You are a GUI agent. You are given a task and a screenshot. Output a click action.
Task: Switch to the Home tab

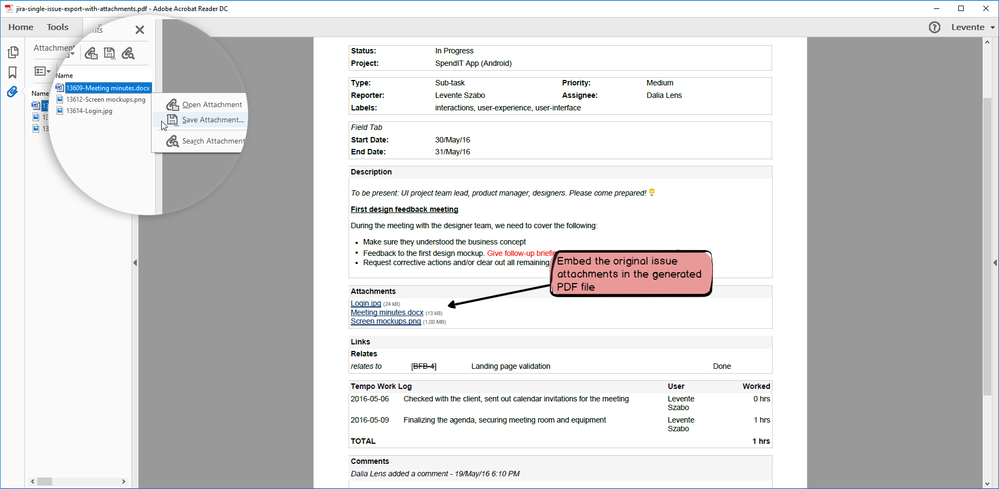[x=21, y=27]
